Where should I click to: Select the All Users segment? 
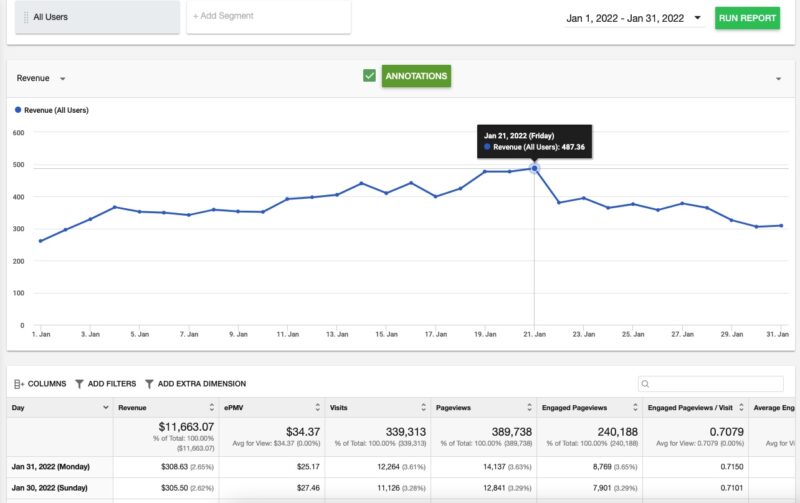click(97, 17)
